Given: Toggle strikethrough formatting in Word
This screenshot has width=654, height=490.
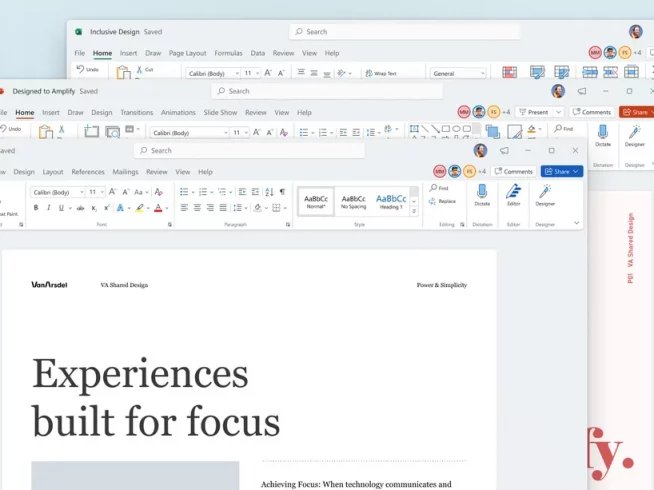Looking at the screenshot, I should point(80,208).
